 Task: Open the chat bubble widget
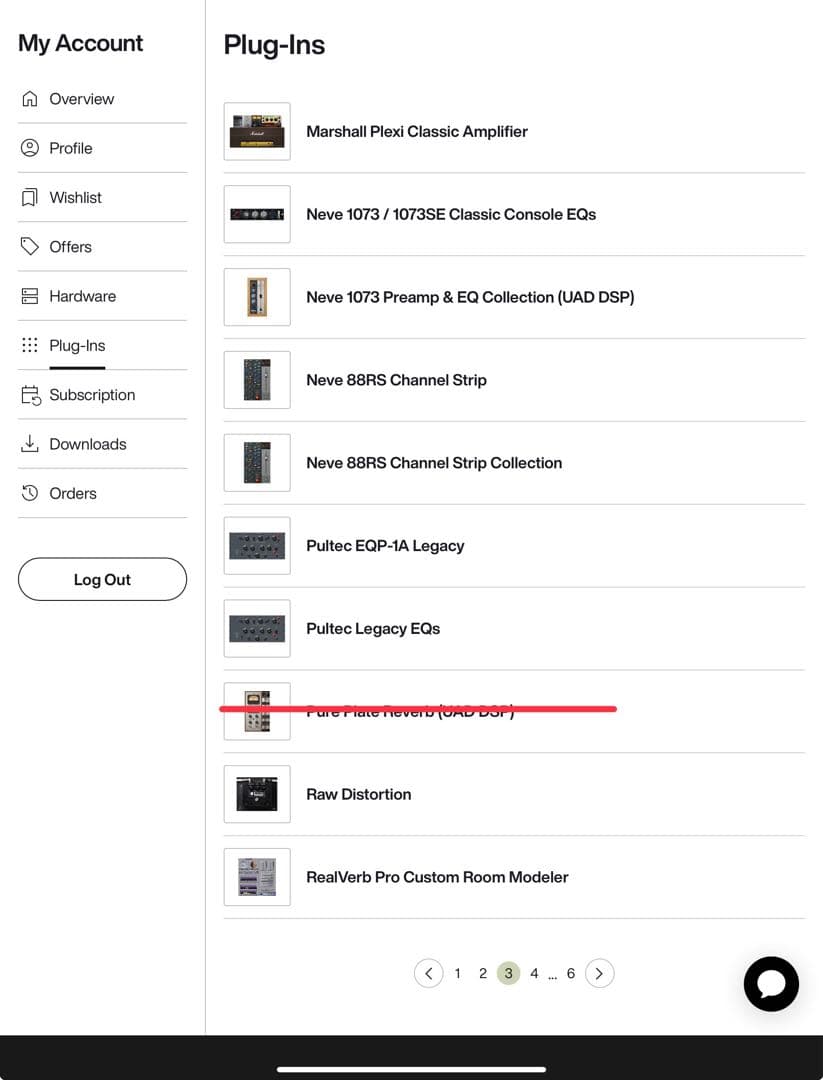771,984
